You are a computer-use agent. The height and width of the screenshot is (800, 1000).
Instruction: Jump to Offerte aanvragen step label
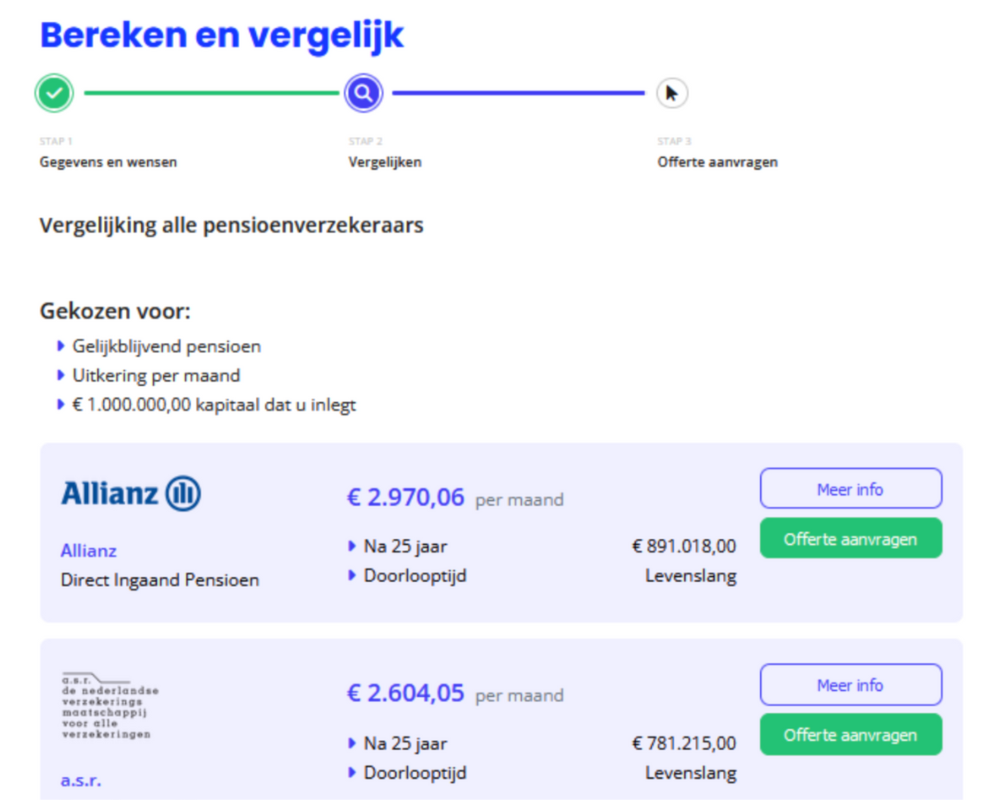(717, 162)
